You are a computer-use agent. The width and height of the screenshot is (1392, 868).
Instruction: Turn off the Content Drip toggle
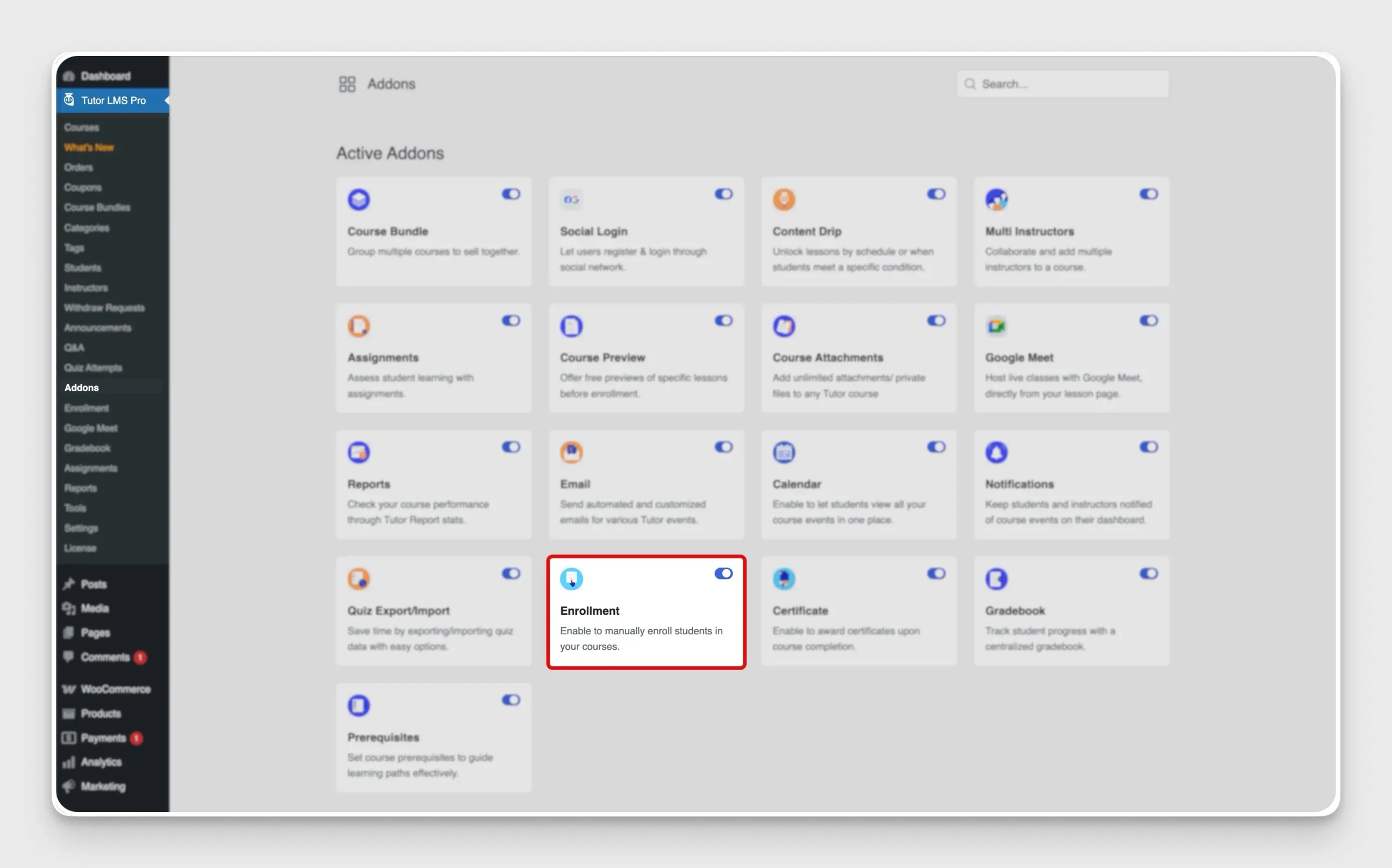pyautogui.click(x=936, y=194)
